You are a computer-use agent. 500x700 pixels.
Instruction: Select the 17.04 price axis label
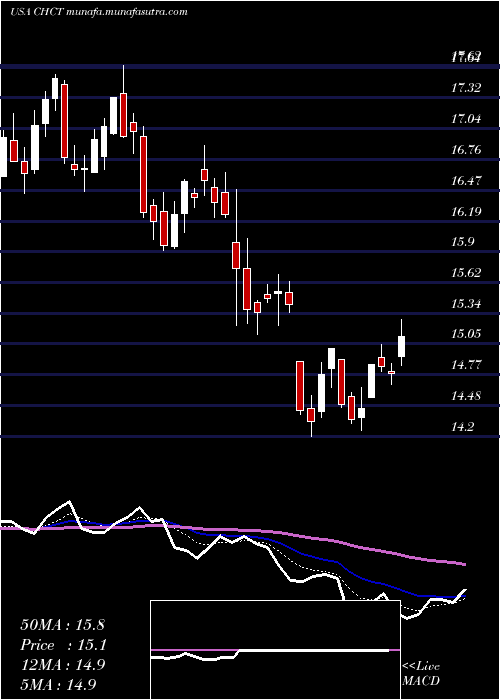466,119
